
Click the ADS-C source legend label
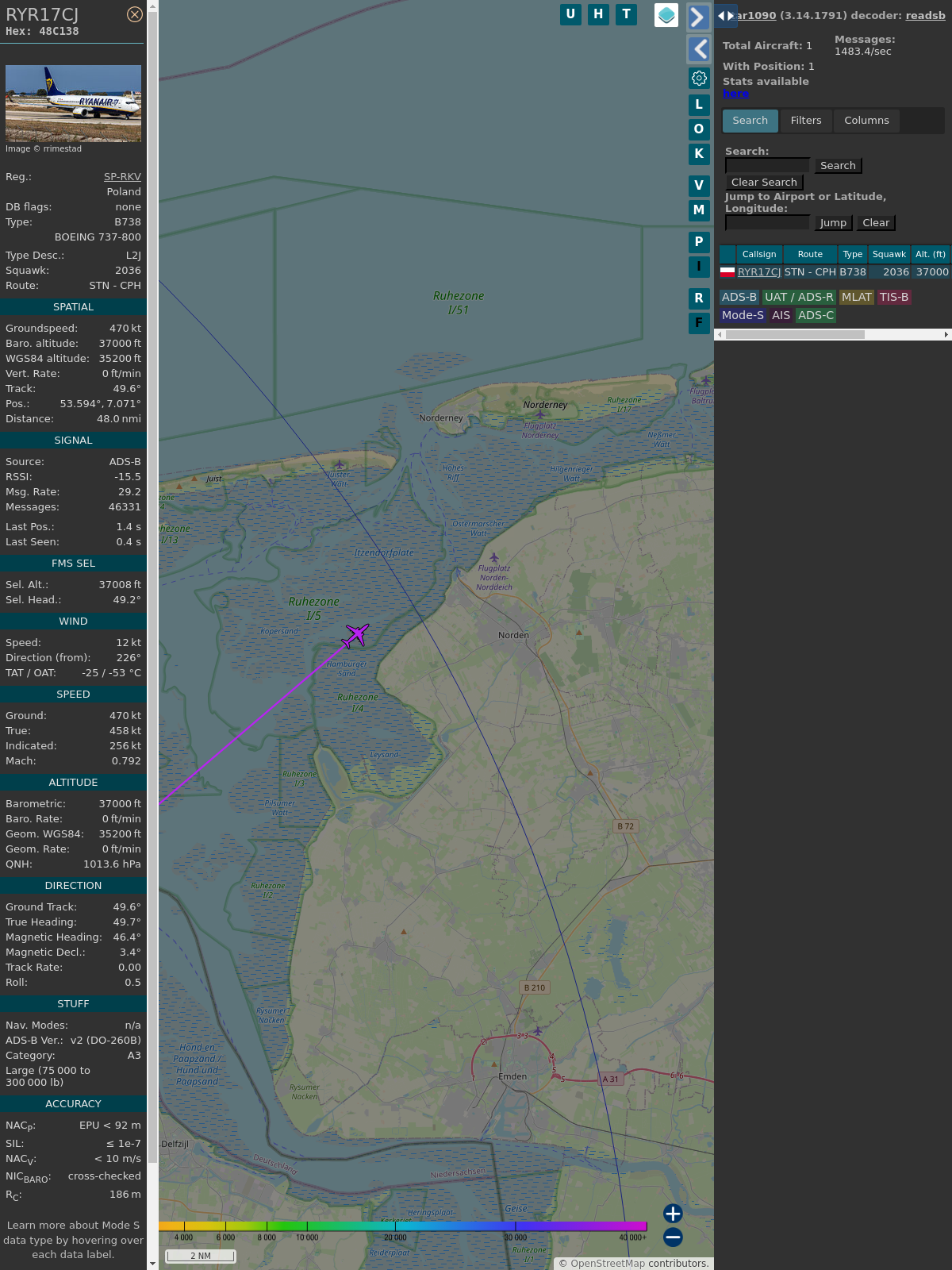(x=816, y=315)
